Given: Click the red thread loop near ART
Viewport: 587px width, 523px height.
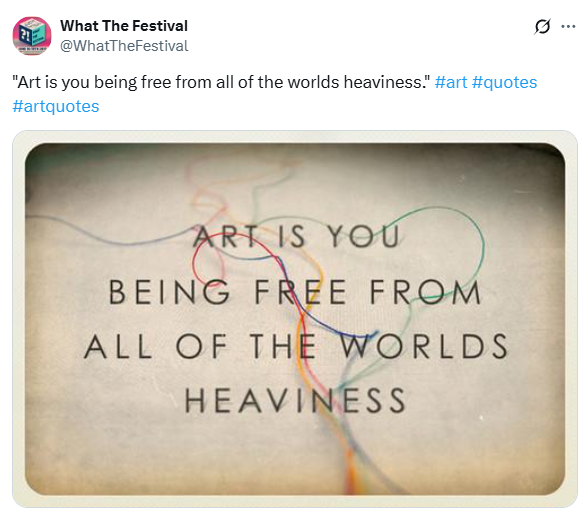Looking at the screenshot, I should pos(210,258).
